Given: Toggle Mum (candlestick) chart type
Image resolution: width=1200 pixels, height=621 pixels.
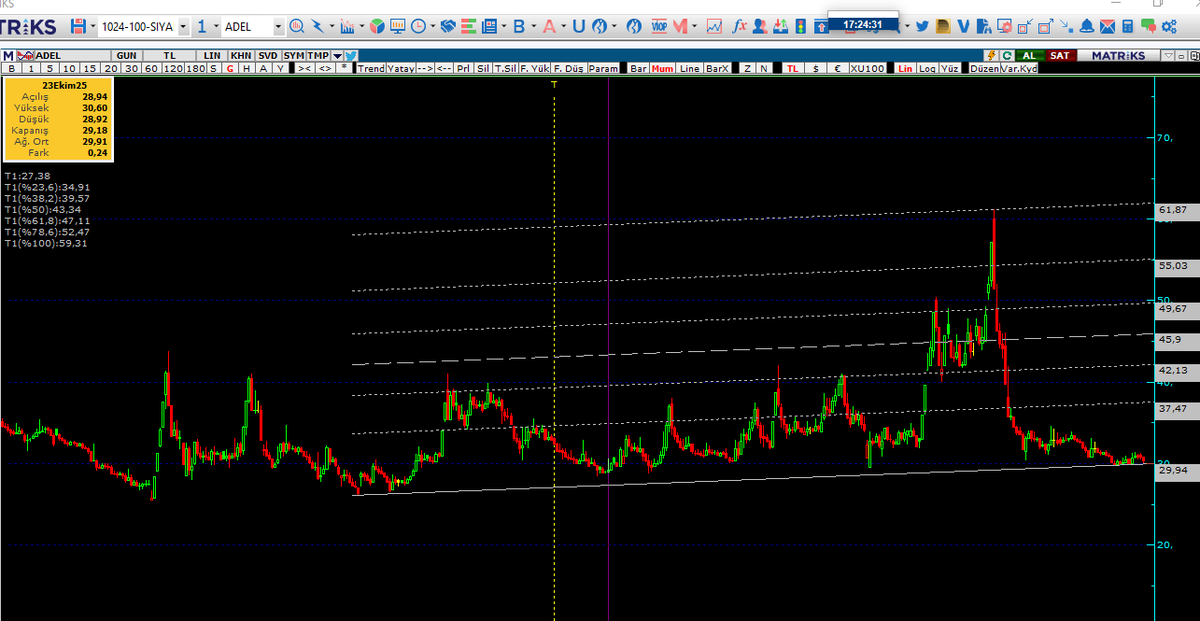Looking at the screenshot, I should tap(662, 68).
